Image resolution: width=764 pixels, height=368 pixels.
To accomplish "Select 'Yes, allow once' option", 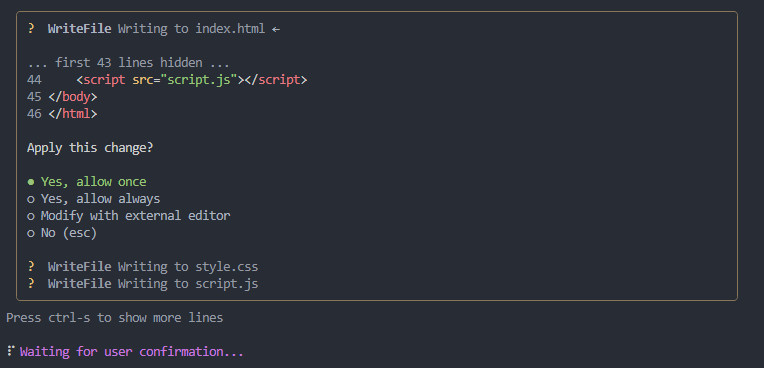I will tap(87, 182).
